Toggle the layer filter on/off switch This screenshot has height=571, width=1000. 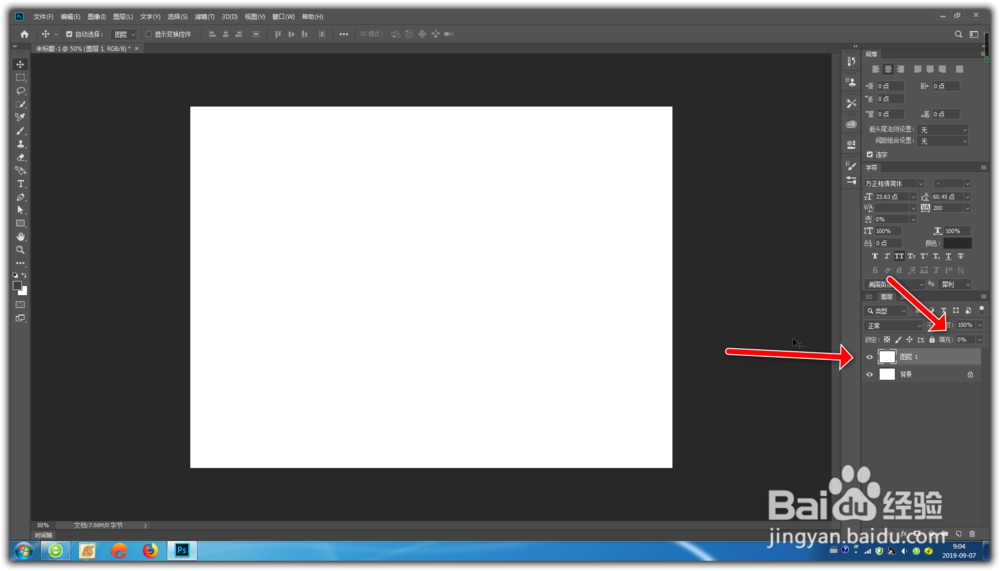click(x=982, y=309)
